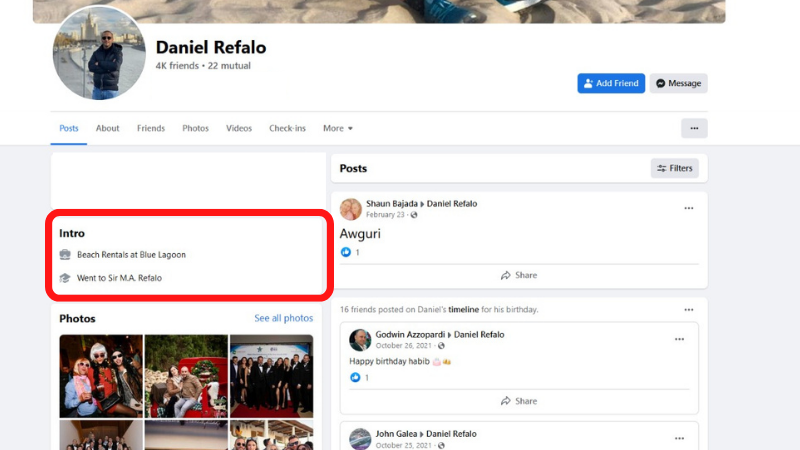Click the like icon under Godwin's birthday post

354,377
